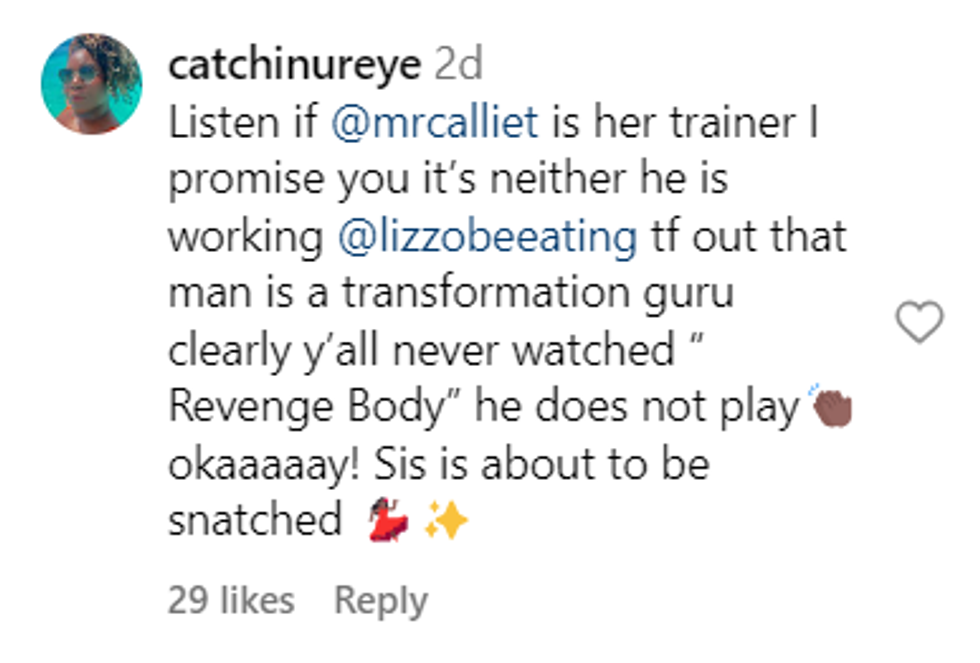The width and height of the screenshot is (980, 663).
Task: Click the phrase "clearly y'all never watched"
Action: click(x=422, y=351)
